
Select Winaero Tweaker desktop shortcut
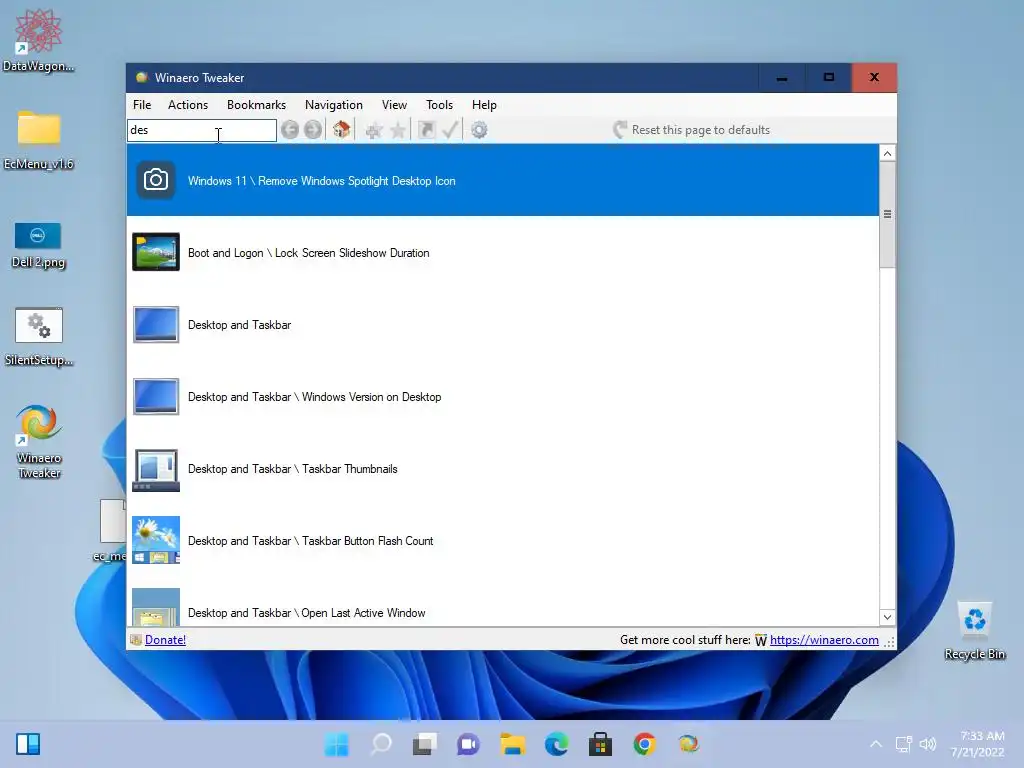[x=39, y=442]
